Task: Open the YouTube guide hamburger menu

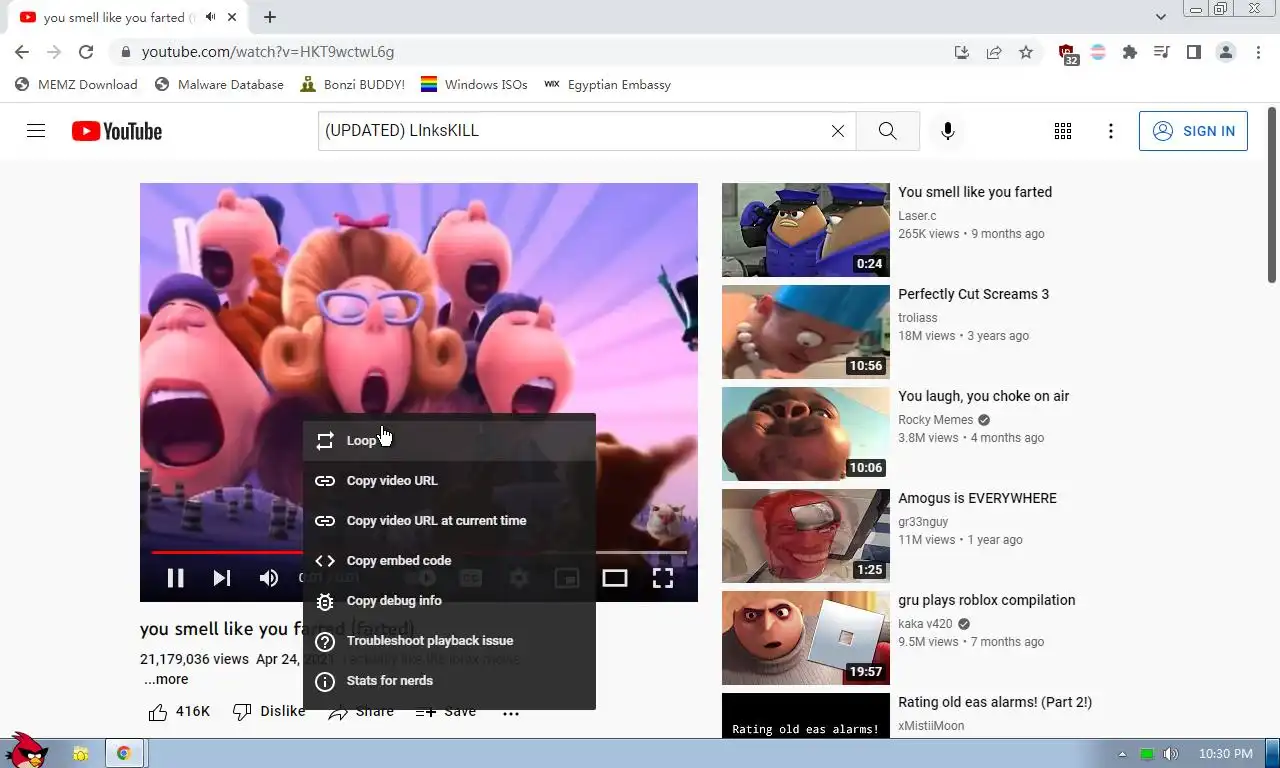Action: click(x=36, y=131)
